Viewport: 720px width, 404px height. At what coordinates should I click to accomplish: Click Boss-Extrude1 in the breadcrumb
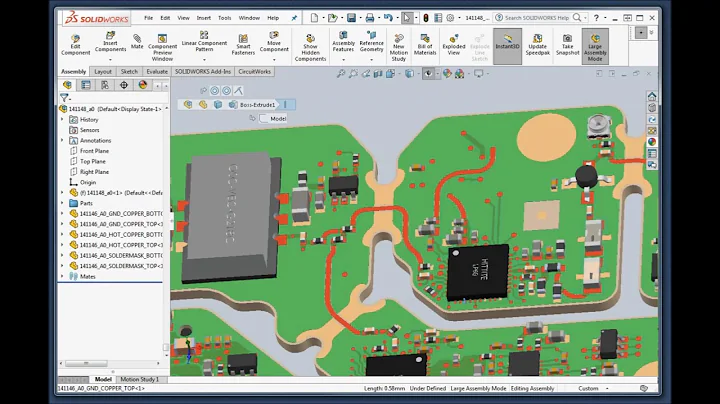pyautogui.click(x=257, y=105)
